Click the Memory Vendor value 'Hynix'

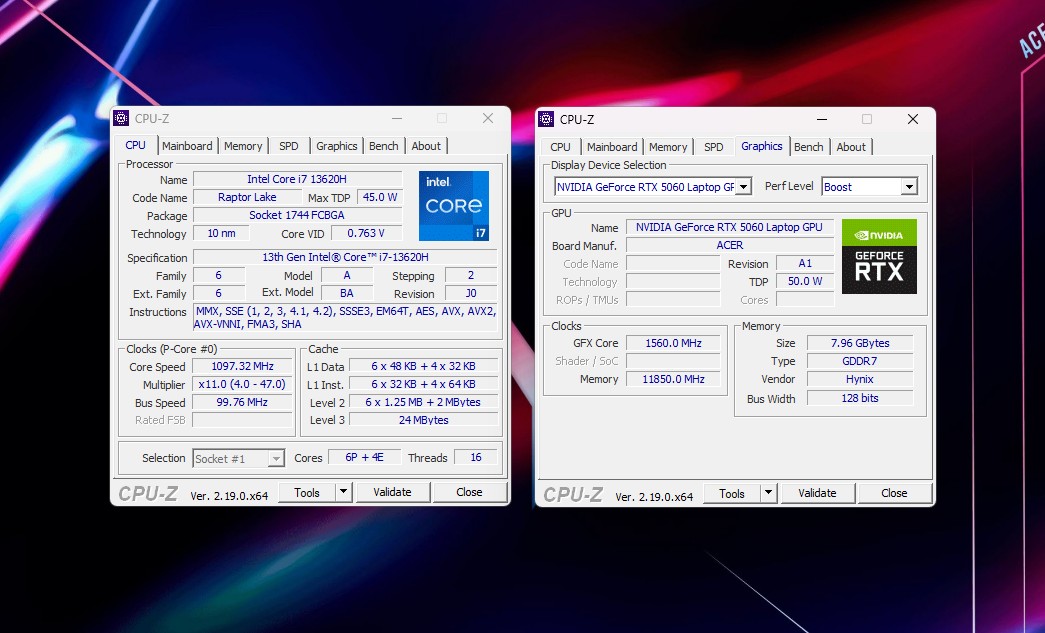pyautogui.click(x=860, y=379)
